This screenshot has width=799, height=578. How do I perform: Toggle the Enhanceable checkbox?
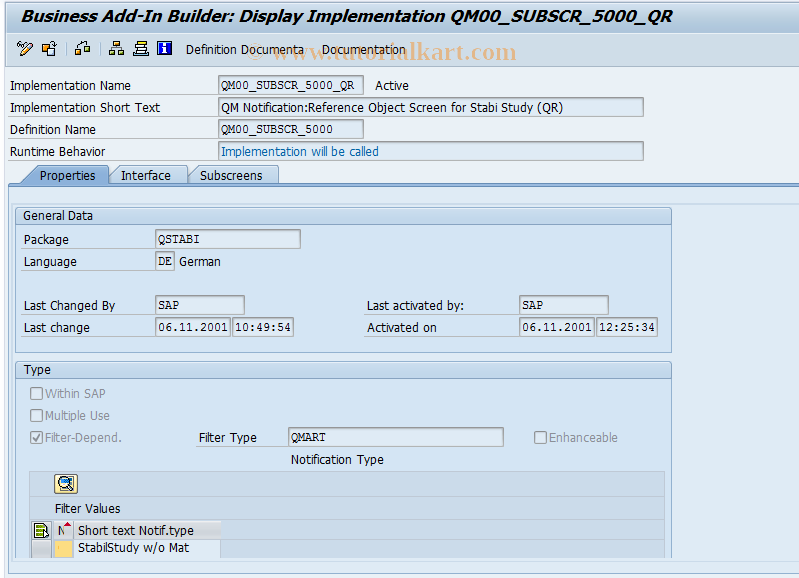[540, 437]
